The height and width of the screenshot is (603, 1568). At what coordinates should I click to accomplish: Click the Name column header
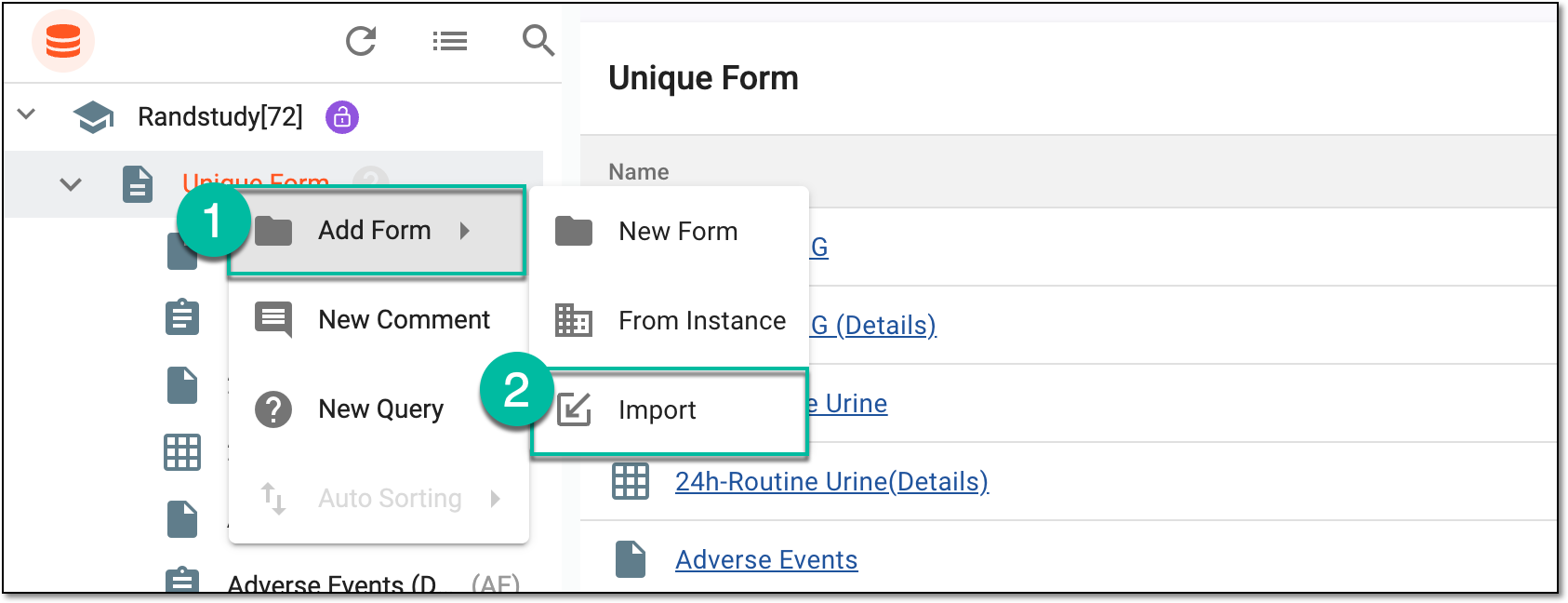pos(639,172)
